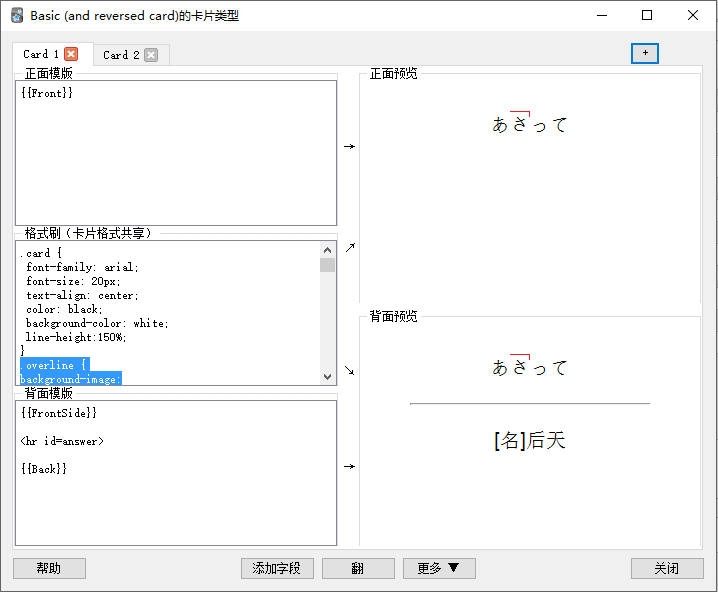
Task: Click the back preview text あさって
Action: pyautogui.click(x=530, y=367)
